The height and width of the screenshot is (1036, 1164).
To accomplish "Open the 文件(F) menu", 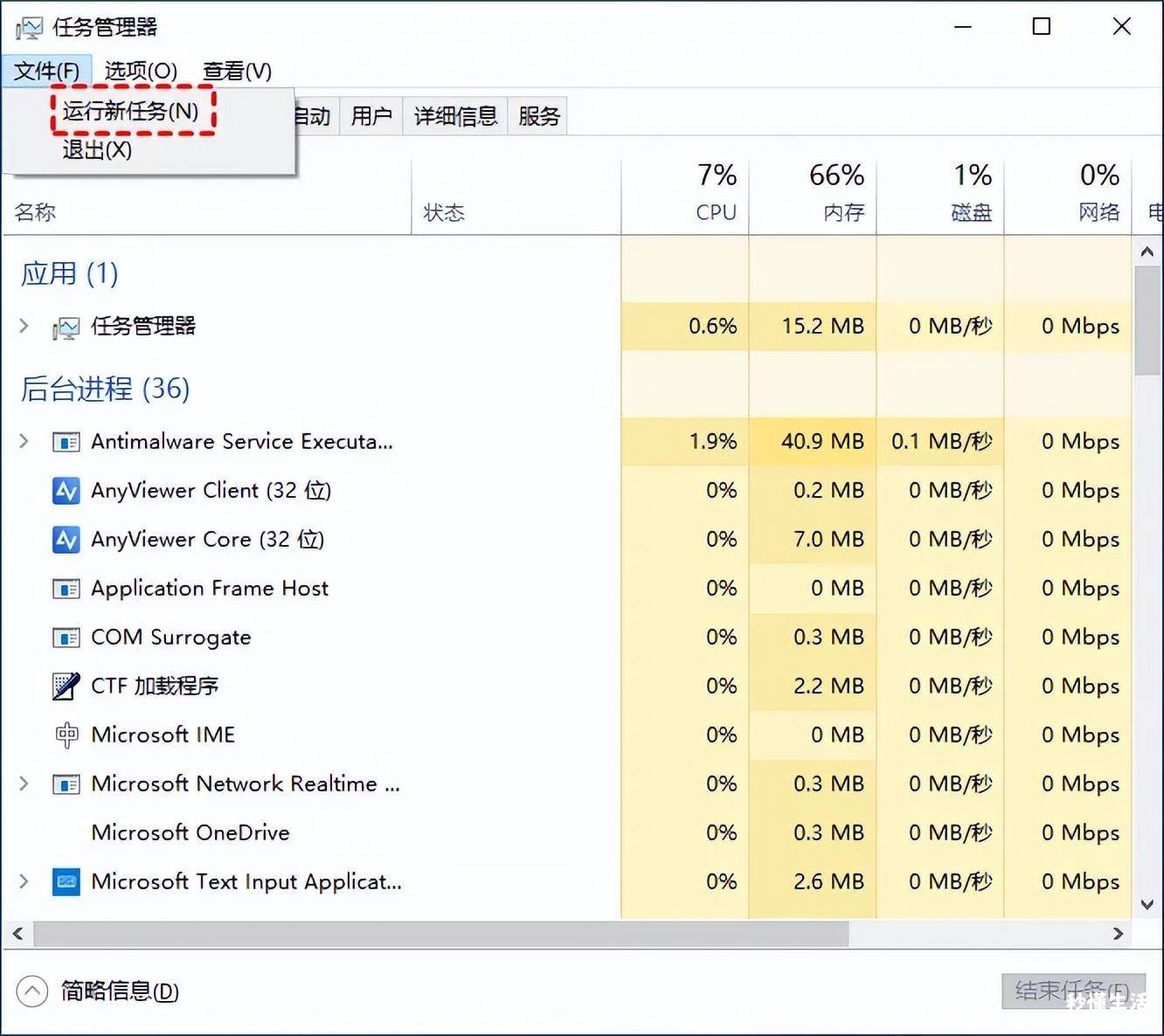I will pyautogui.click(x=46, y=71).
